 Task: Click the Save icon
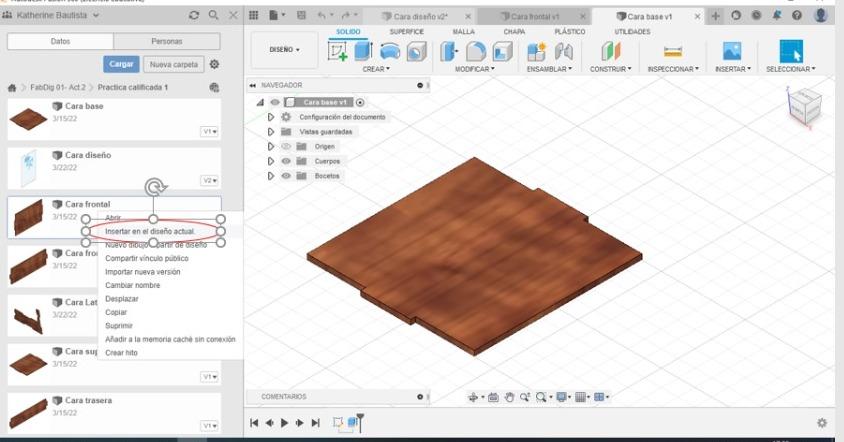tap(301, 16)
